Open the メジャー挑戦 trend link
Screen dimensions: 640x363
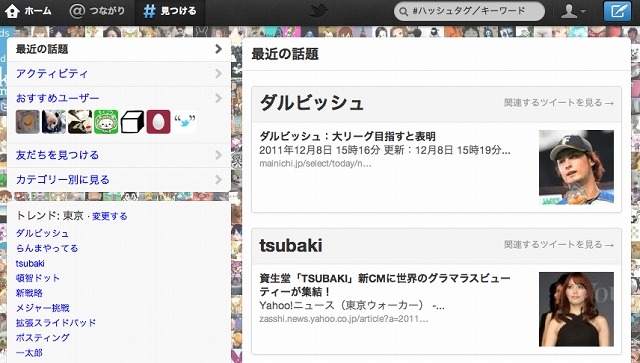[43, 308]
